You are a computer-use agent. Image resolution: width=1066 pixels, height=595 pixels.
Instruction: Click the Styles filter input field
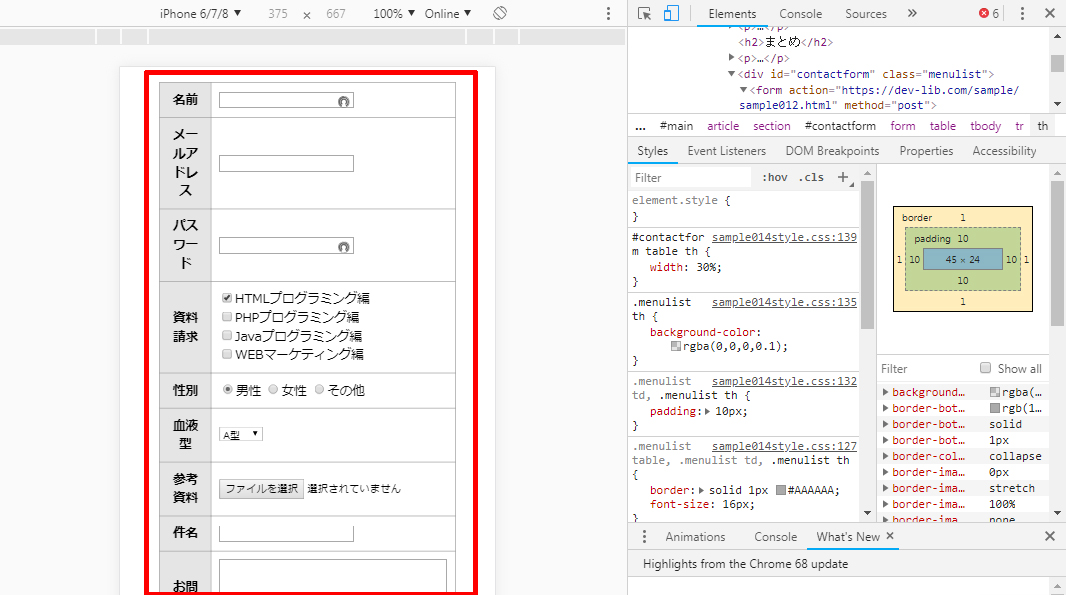(x=690, y=177)
